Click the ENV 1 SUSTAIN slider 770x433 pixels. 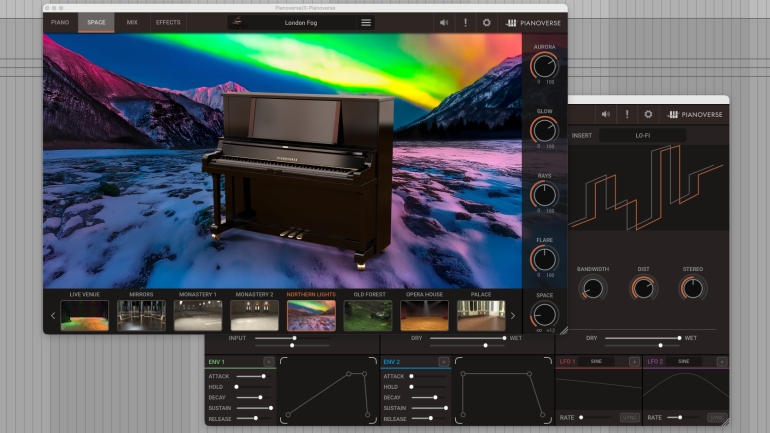click(254, 408)
